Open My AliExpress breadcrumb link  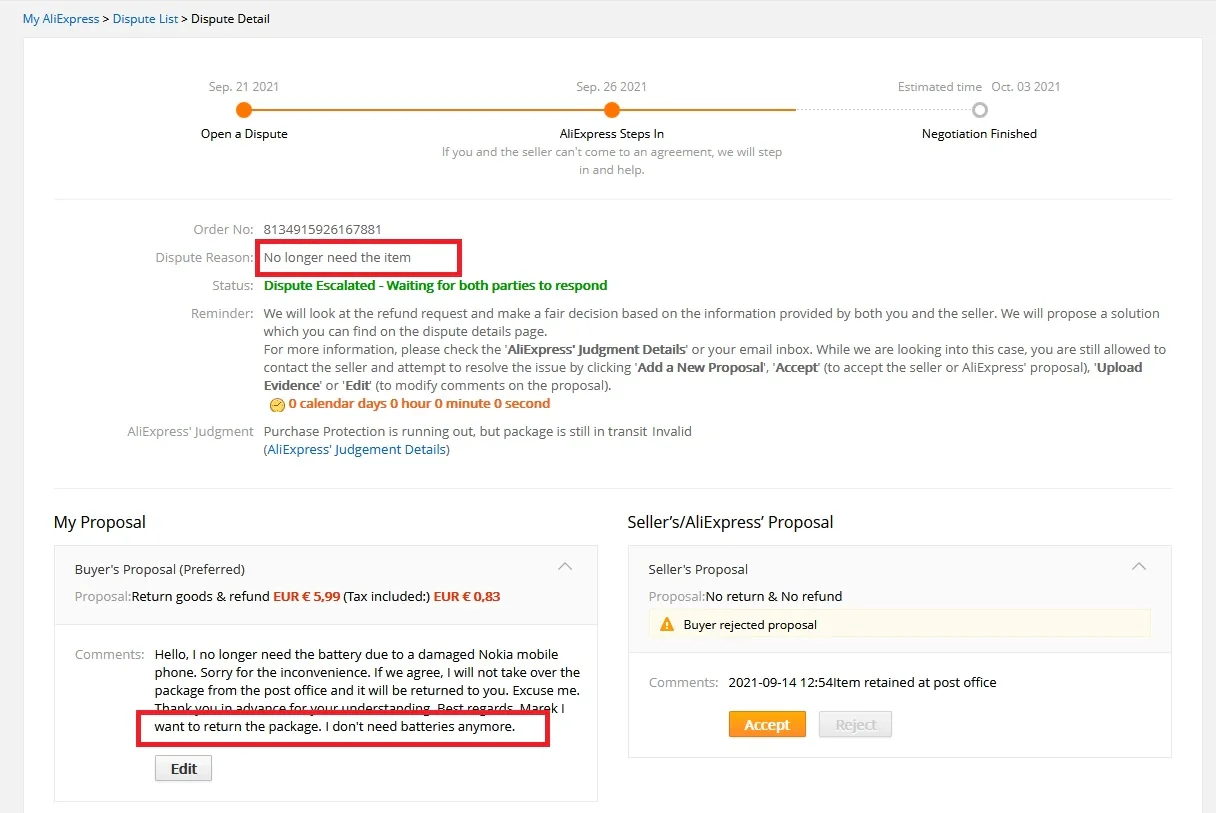pyautogui.click(x=61, y=19)
